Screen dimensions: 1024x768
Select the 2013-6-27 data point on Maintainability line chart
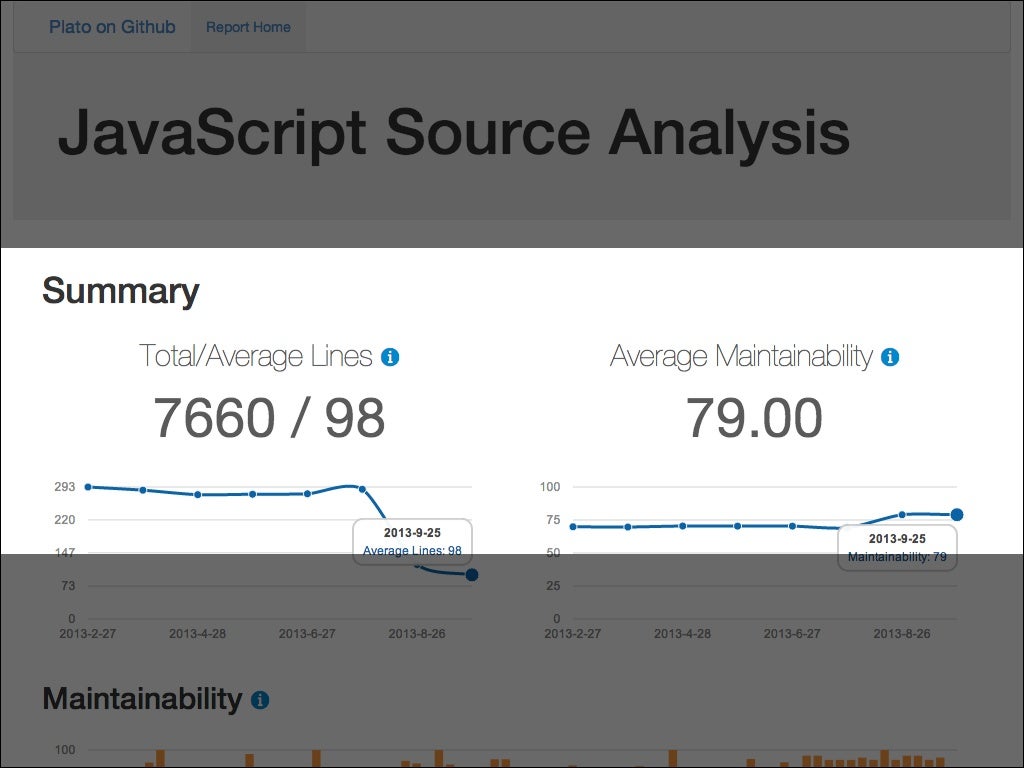(x=793, y=526)
